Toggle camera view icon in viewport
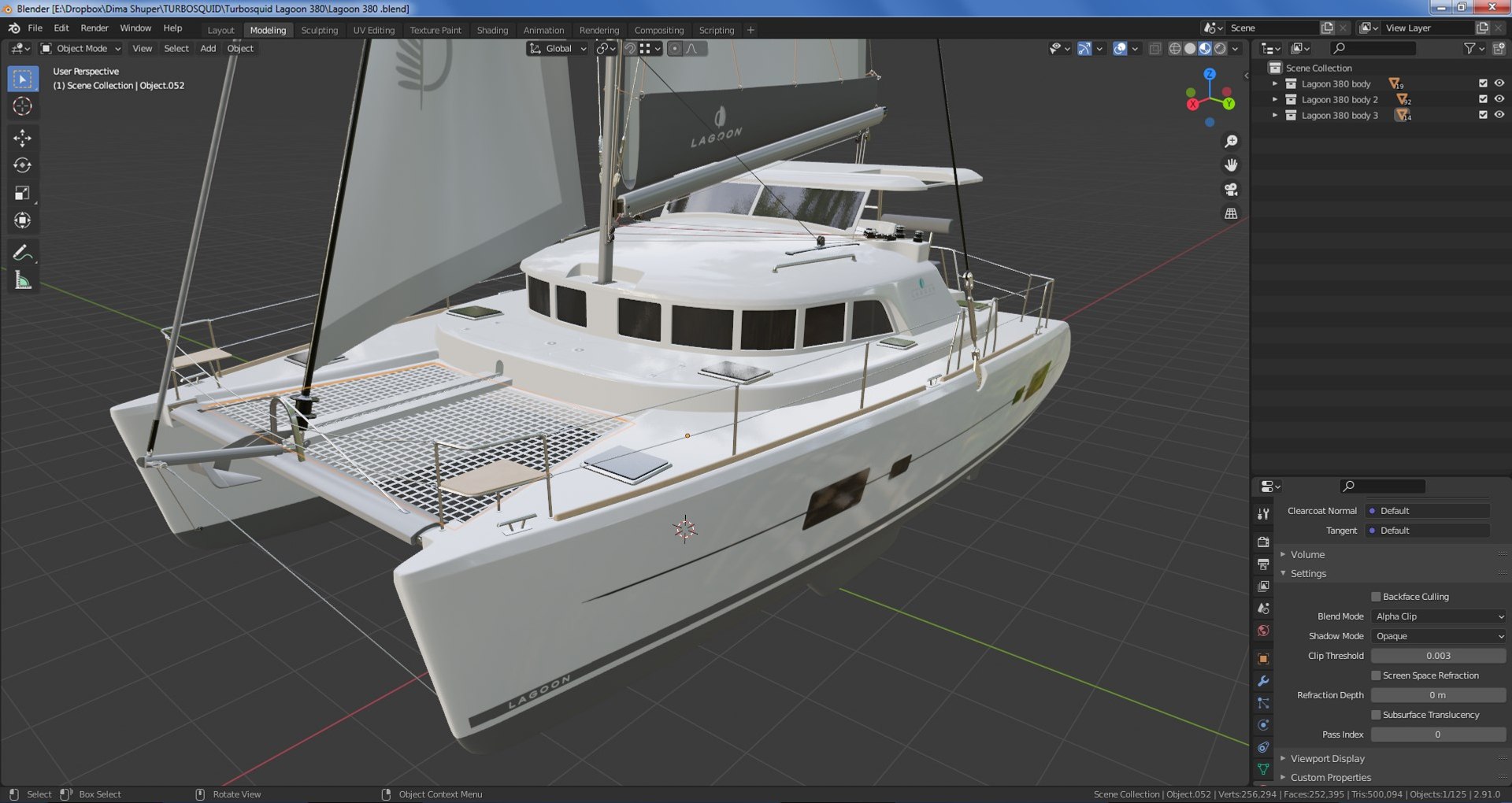The width and height of the screenshot is (1512, 803). point(1231,190)
